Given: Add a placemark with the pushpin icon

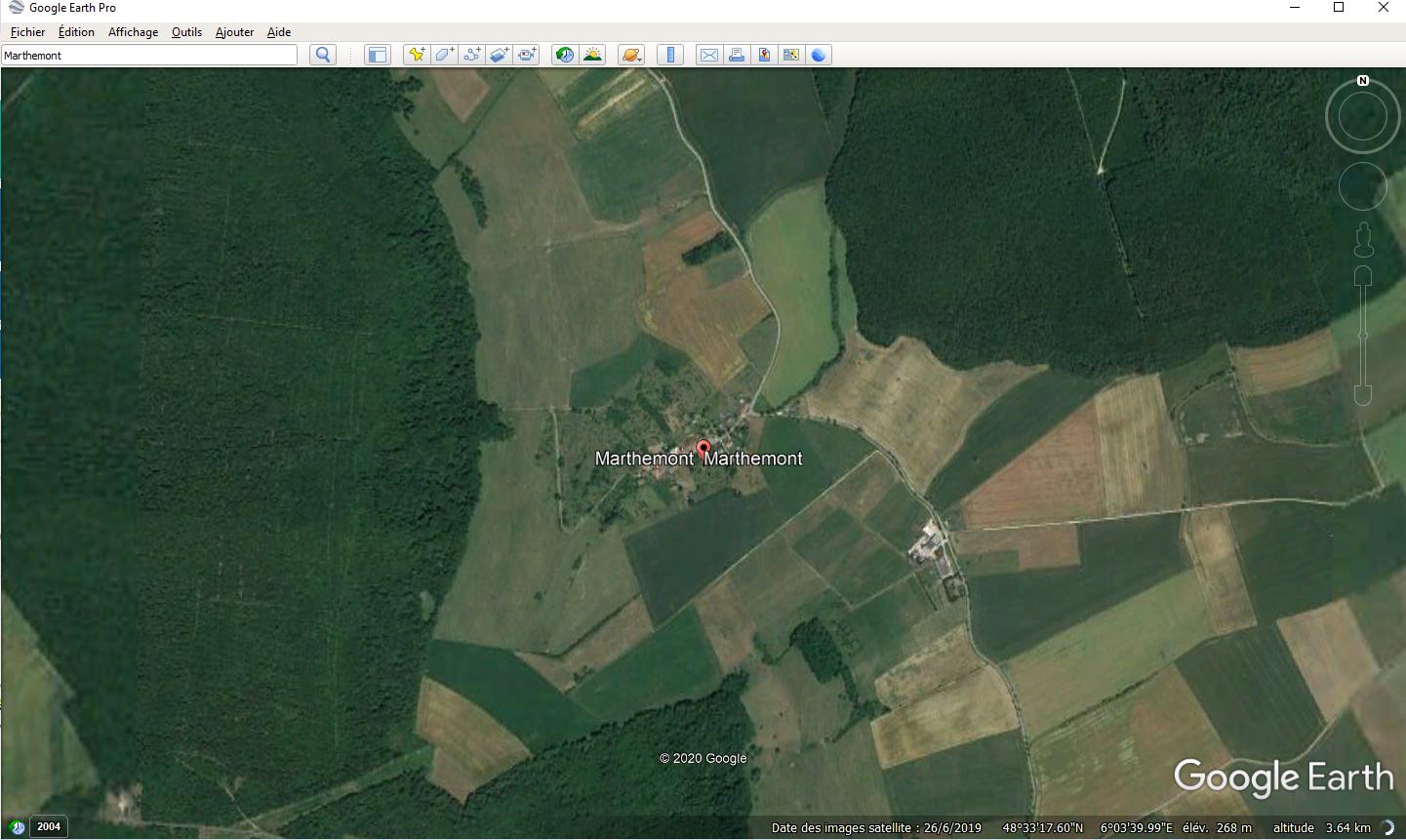Looking at the screenshot, I should point(417,55).
